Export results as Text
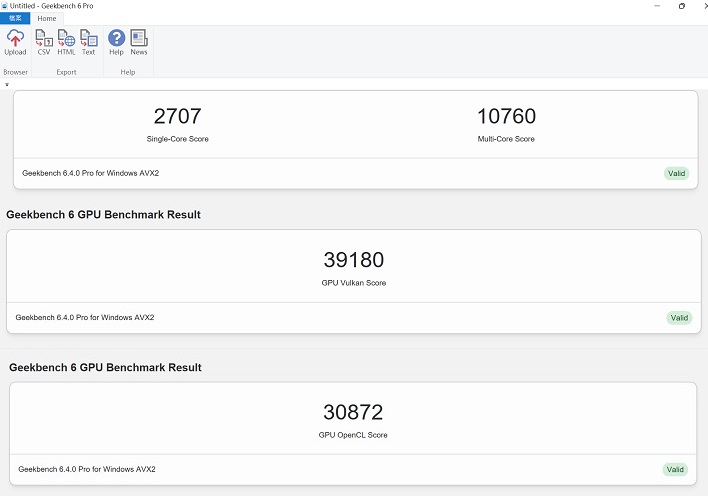The height and width of the screenshot is (496, 708). [x=88, y=42]
